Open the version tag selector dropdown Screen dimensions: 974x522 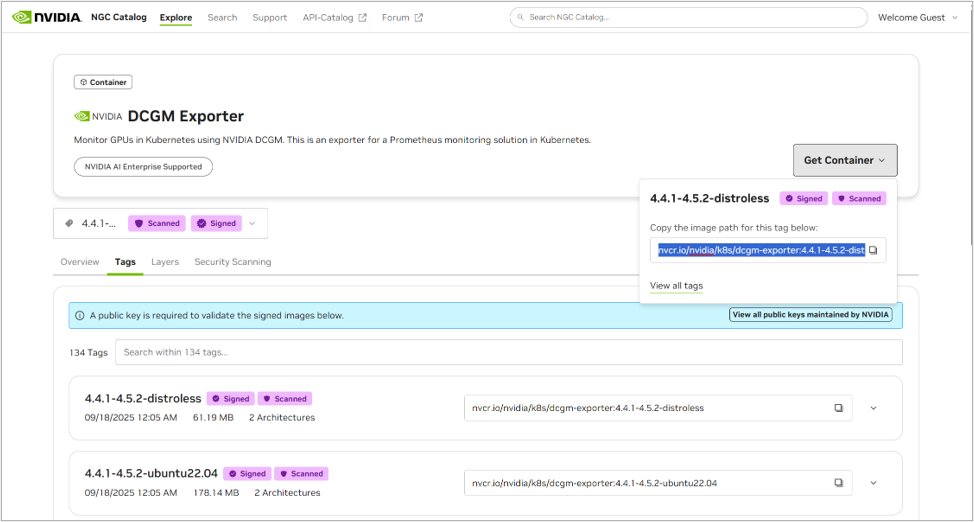[x=252, y=224]
